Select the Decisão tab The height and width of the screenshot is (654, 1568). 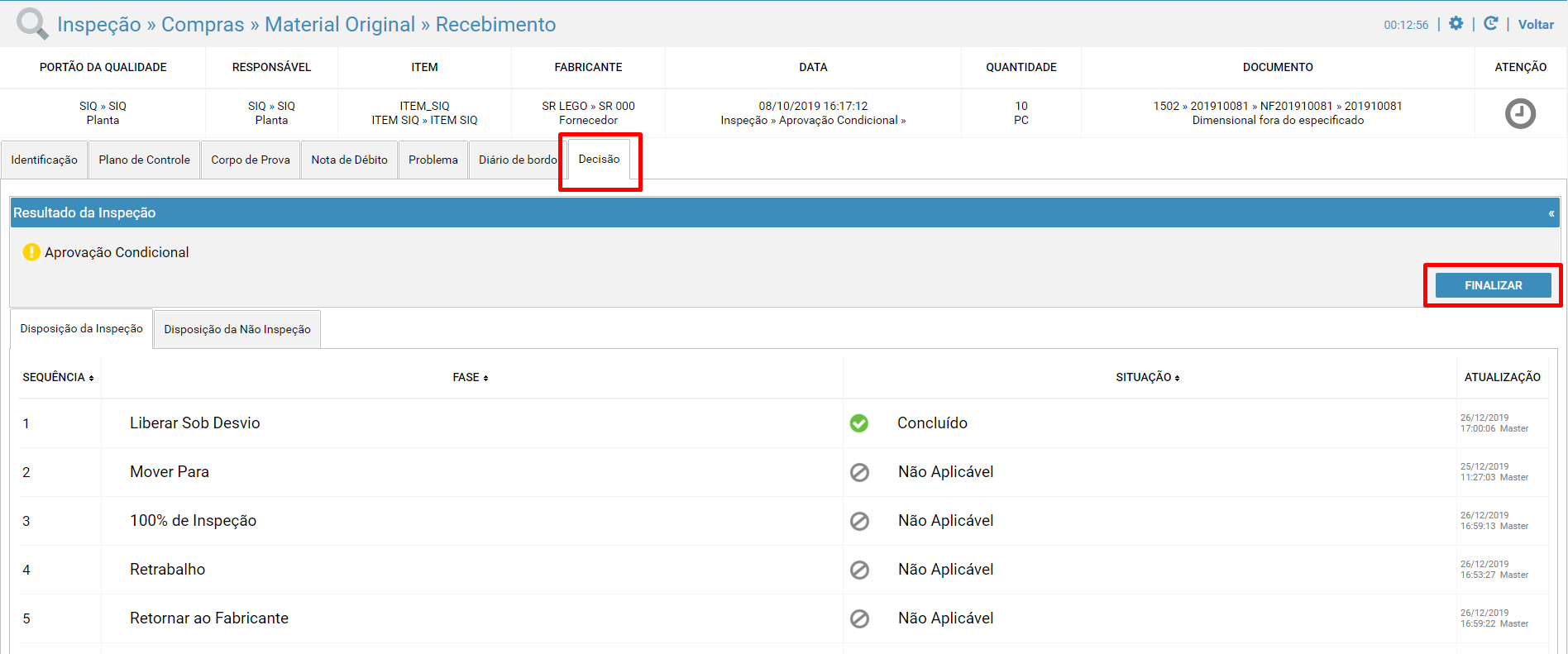(599, 159)
